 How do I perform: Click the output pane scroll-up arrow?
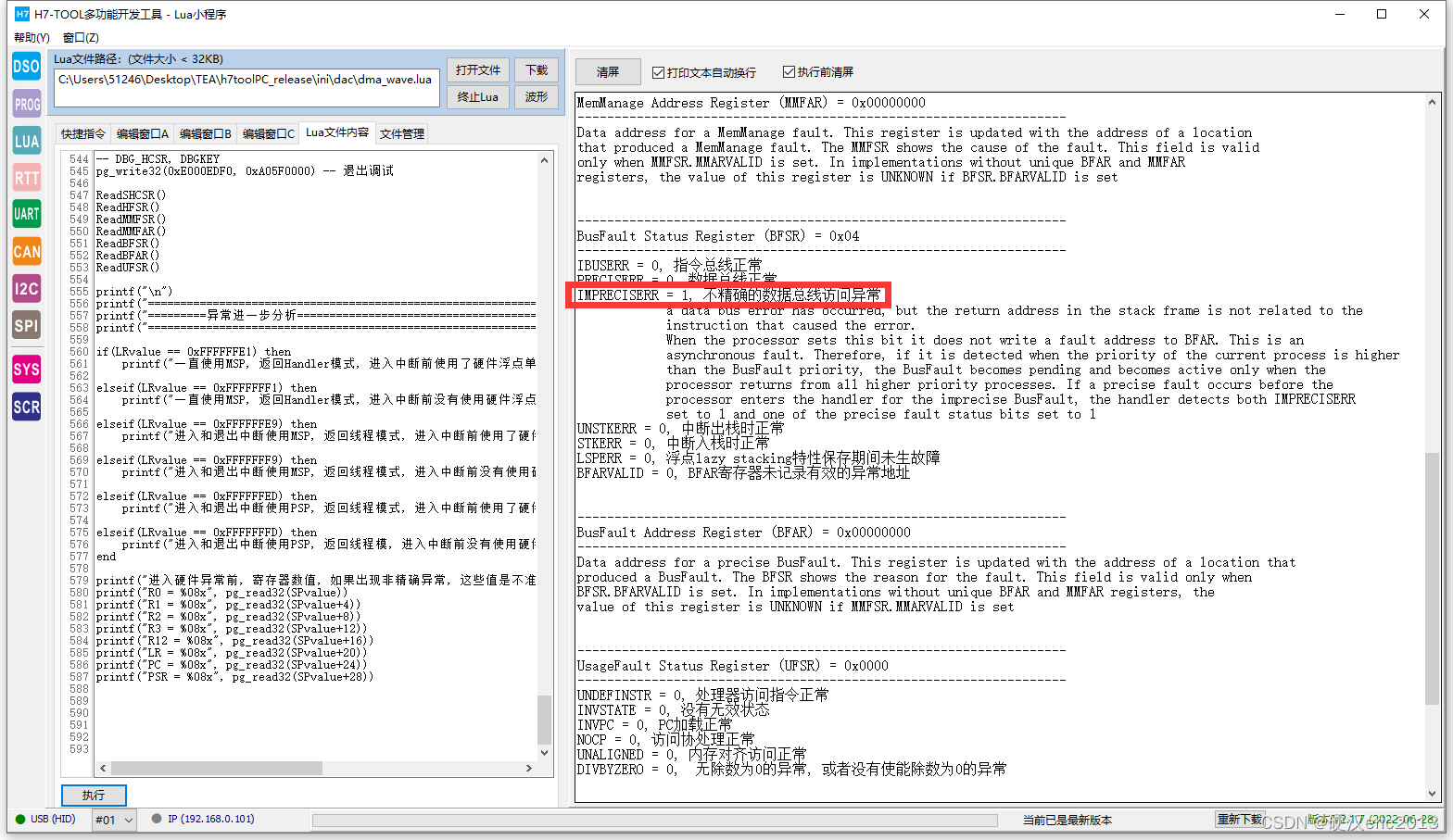pos(1433,102)
